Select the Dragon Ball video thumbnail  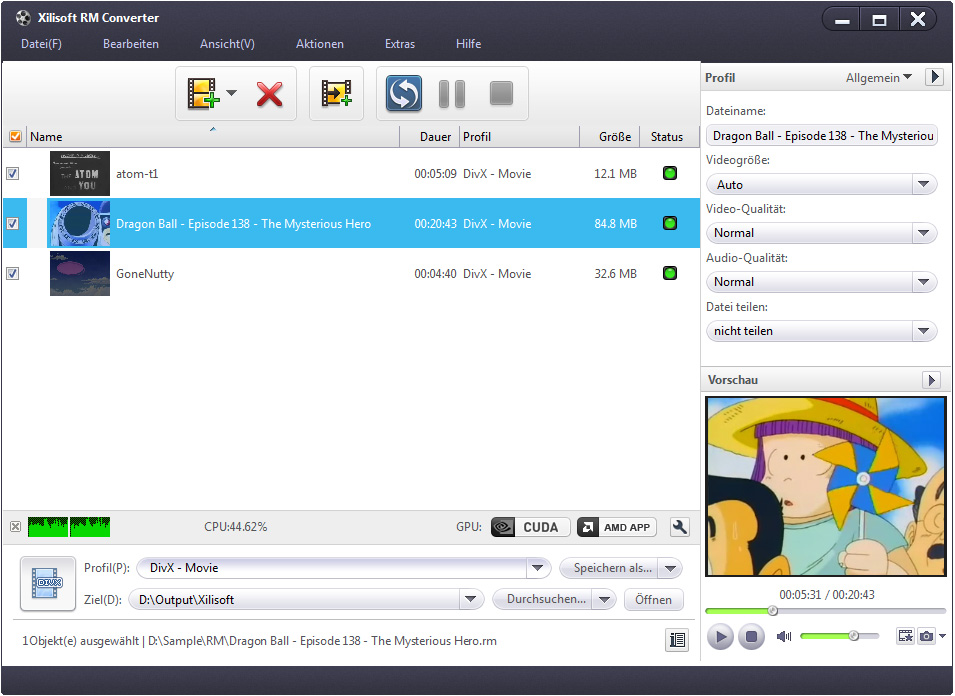click(80, 223)
